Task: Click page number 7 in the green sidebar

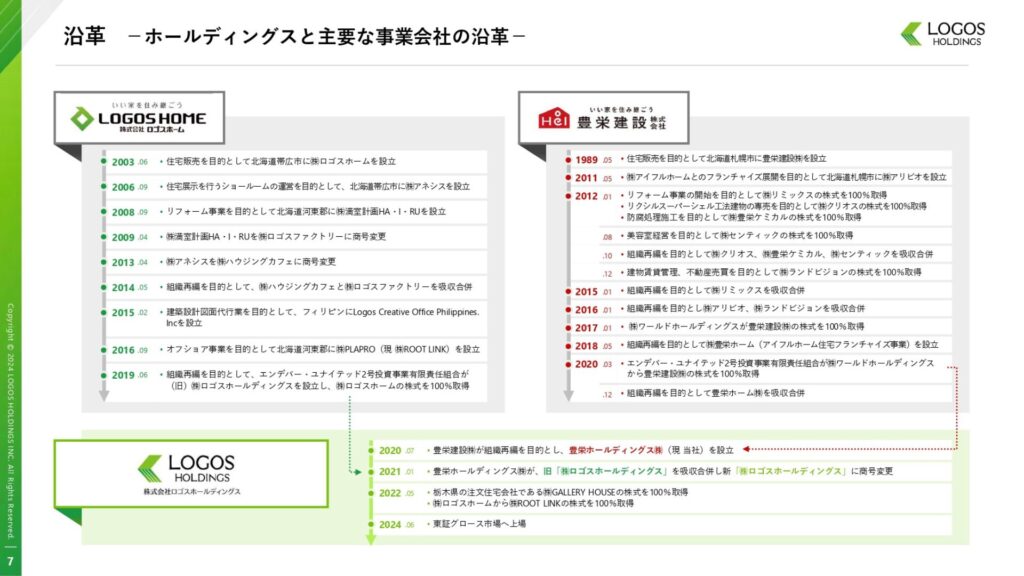Action: coord(10,561)
